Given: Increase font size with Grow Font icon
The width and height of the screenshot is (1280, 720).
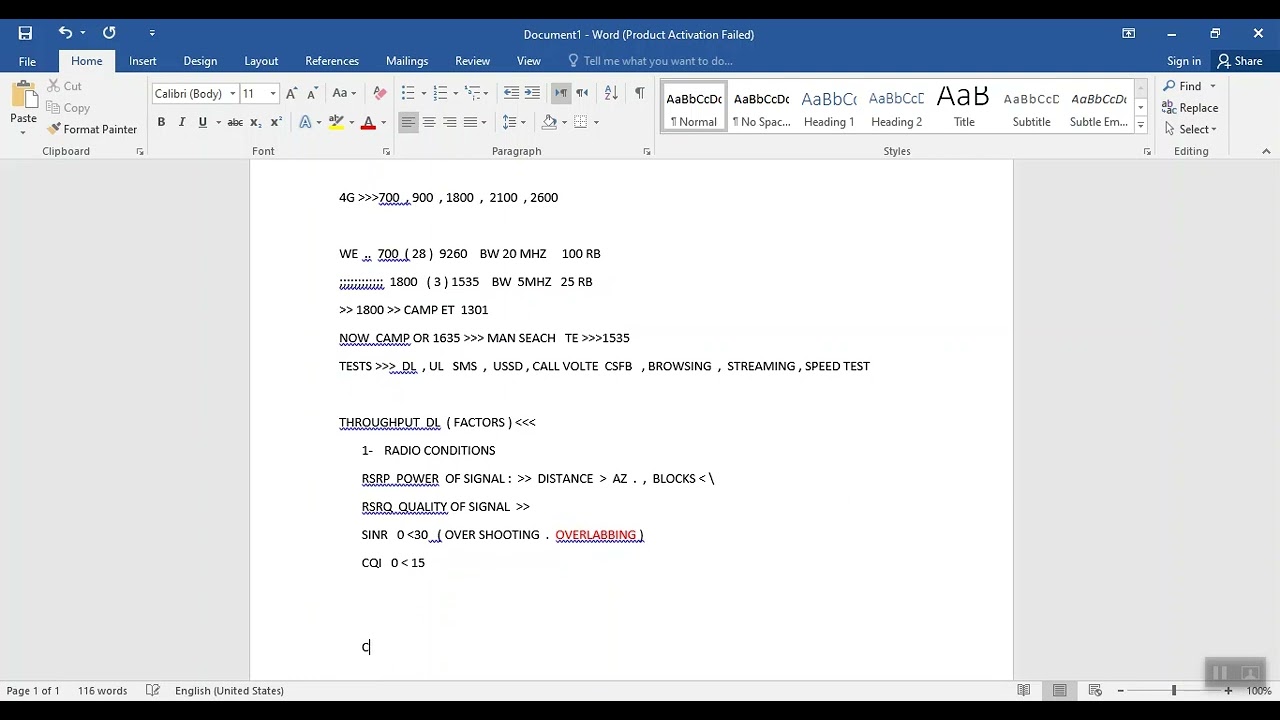Looking at the screenshot, I should point(291,93).
